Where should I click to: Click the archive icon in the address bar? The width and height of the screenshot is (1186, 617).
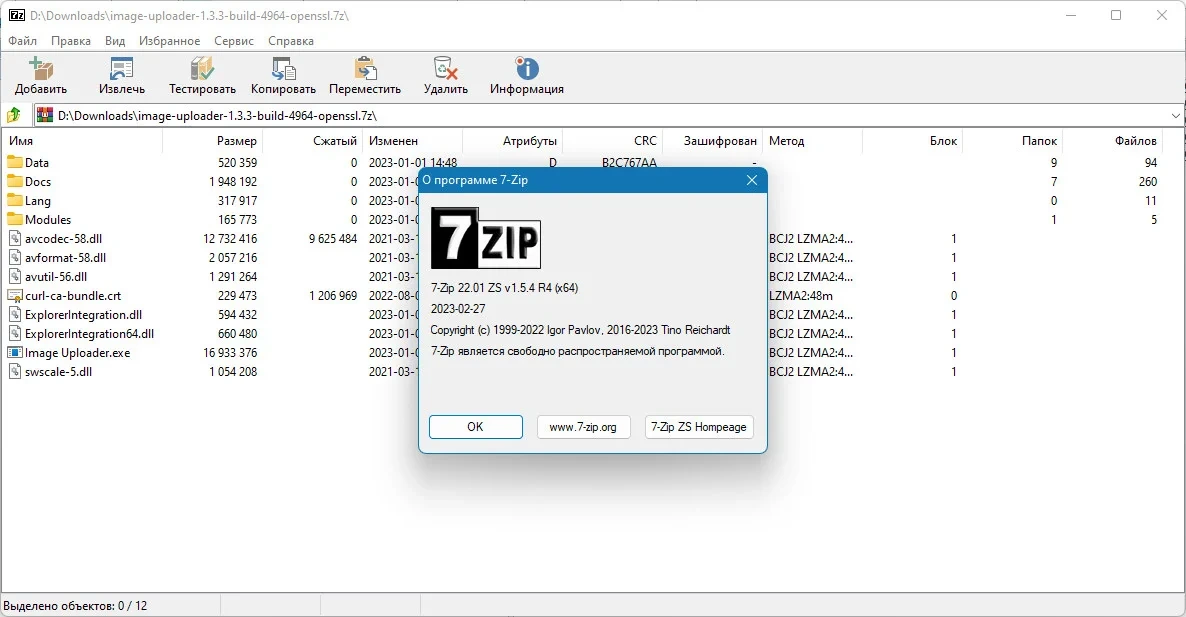[45, 115]
